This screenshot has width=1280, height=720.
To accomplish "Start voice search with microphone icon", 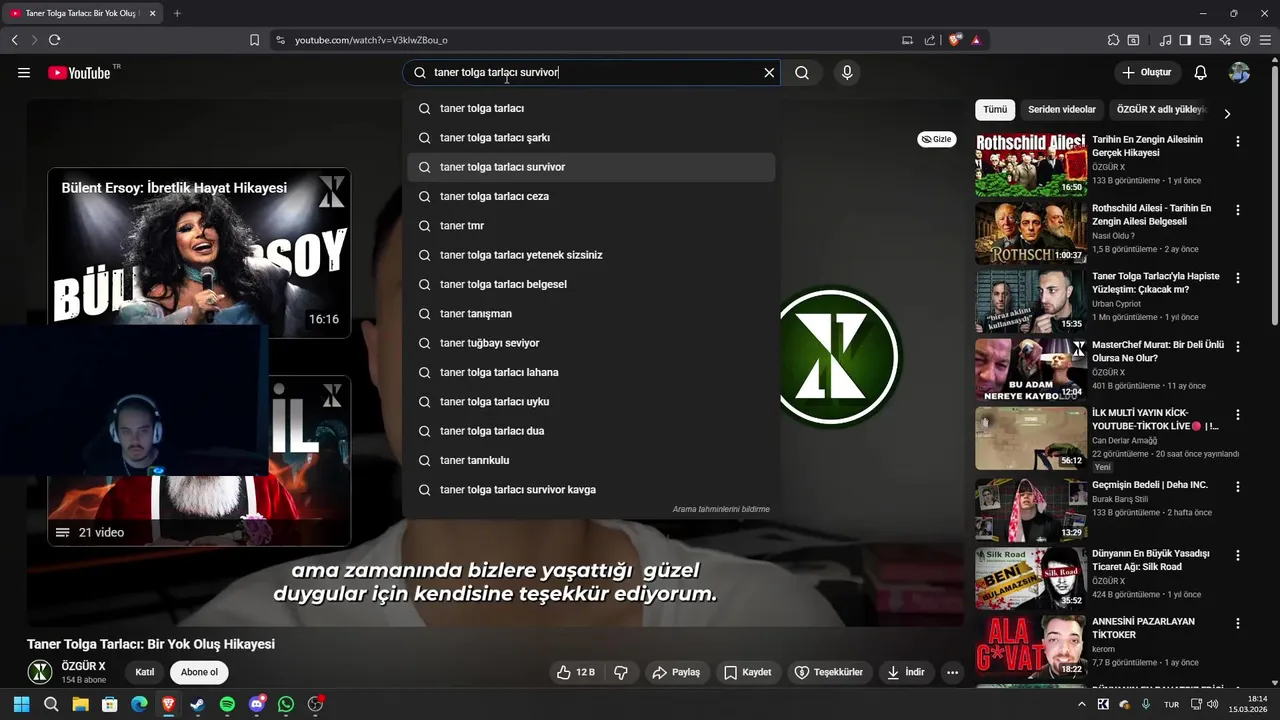I will (847, 73).
